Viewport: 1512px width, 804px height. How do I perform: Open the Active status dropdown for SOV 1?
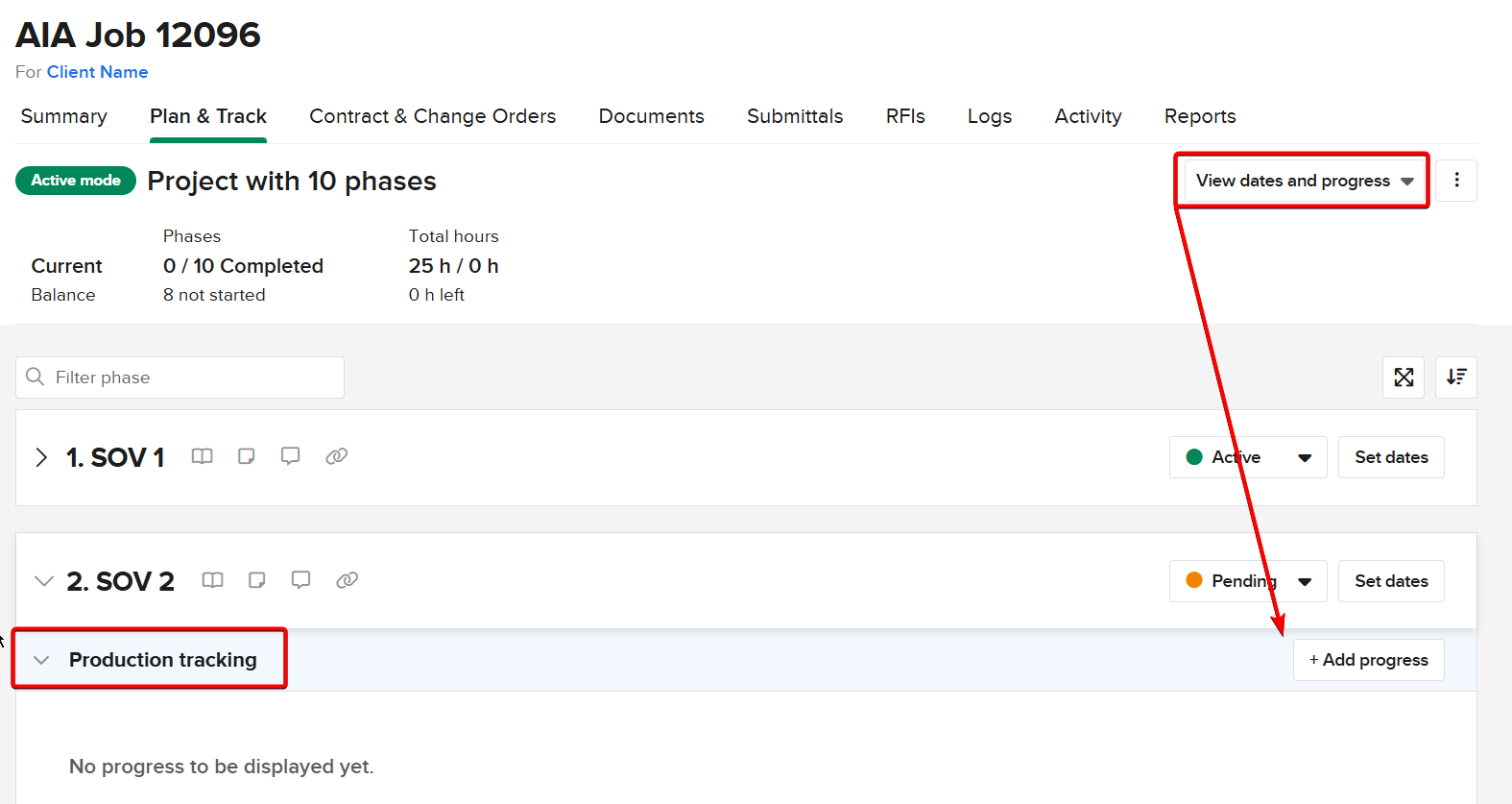pos(1247,457)
